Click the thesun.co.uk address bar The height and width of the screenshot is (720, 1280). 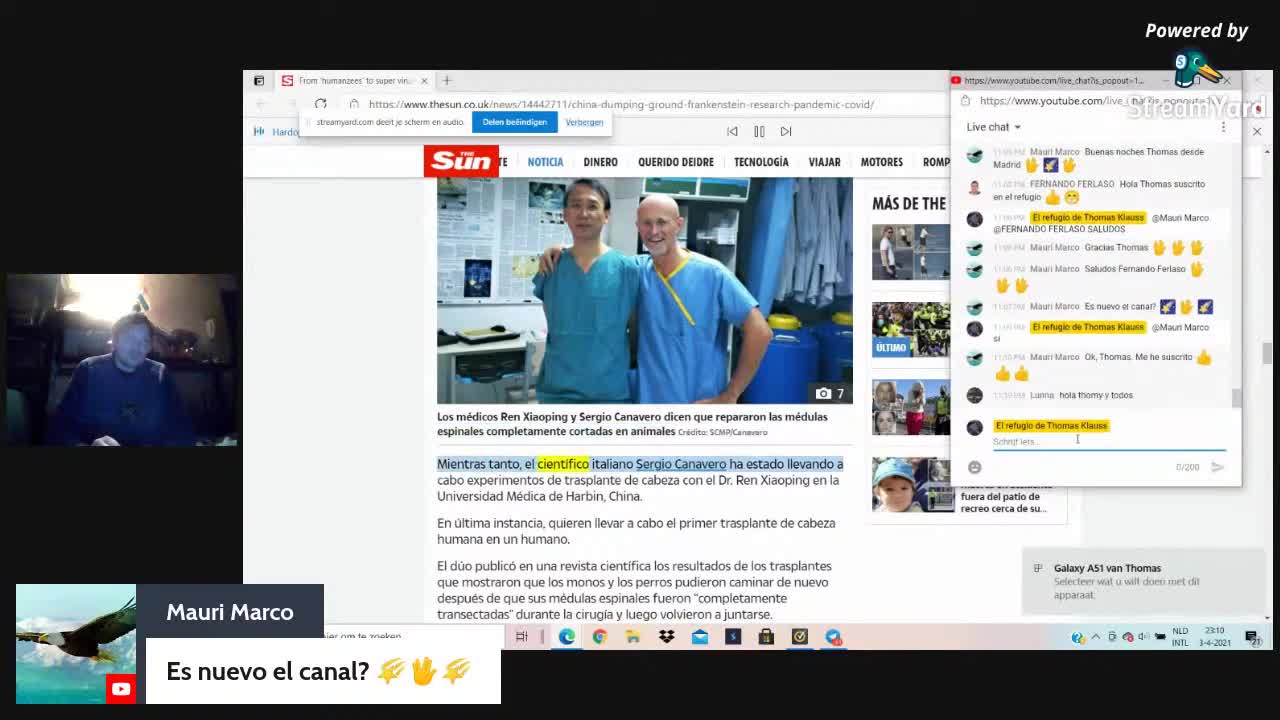(620, 104)
